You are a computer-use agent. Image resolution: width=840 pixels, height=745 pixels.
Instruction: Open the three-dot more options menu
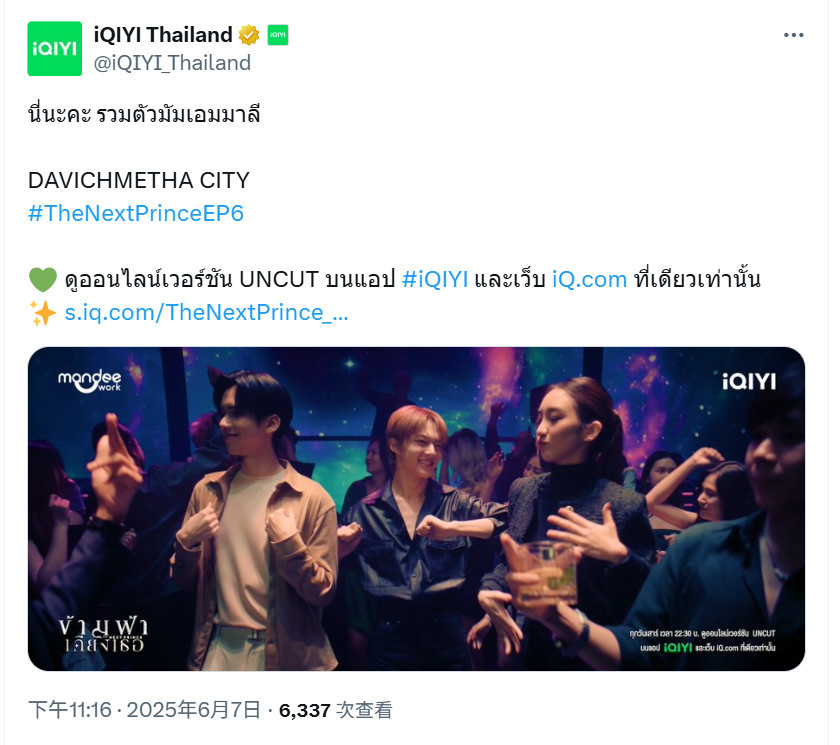pos(793,35)
